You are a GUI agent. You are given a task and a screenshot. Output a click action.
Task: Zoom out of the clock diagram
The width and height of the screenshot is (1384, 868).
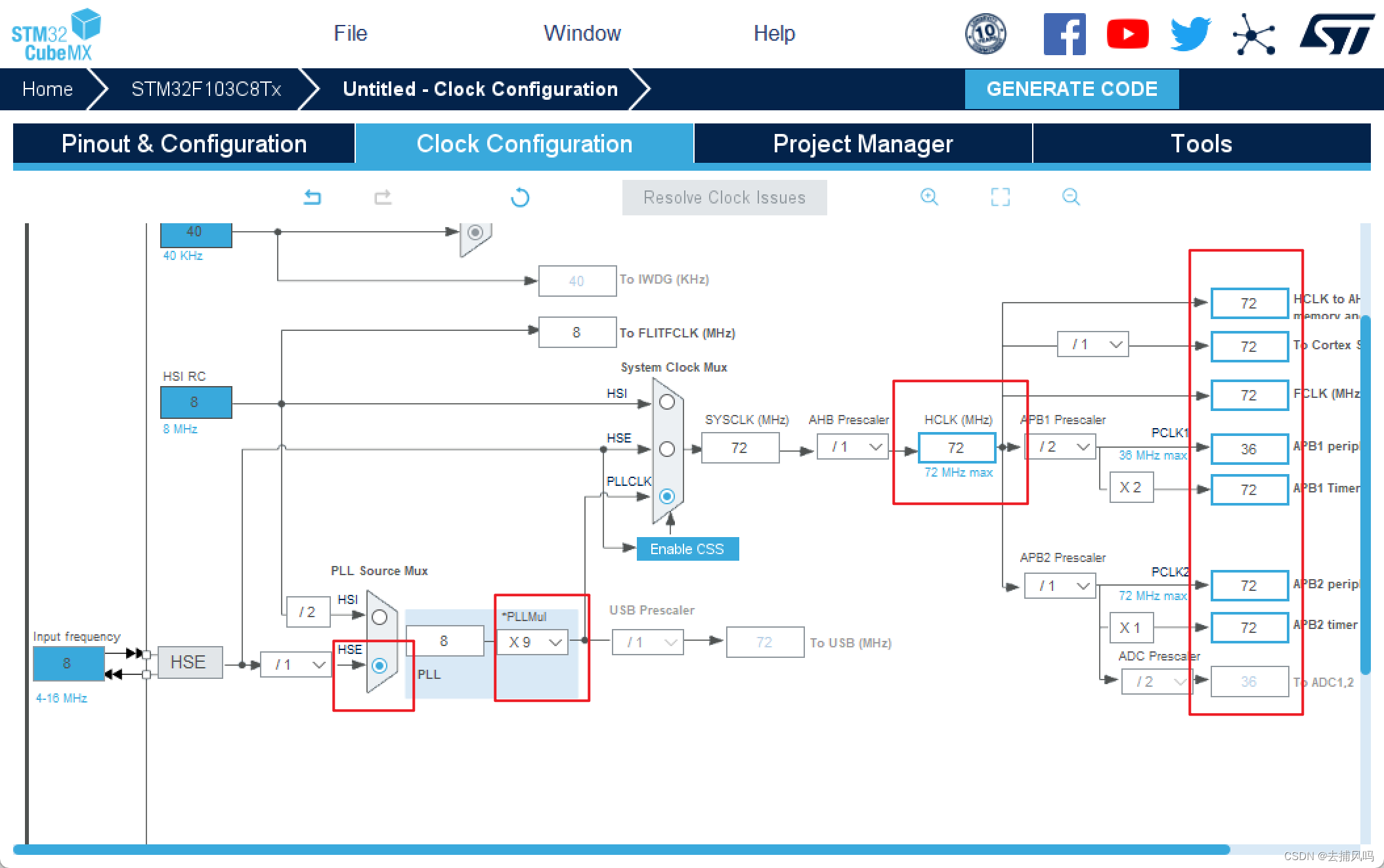click(1071, 196)
